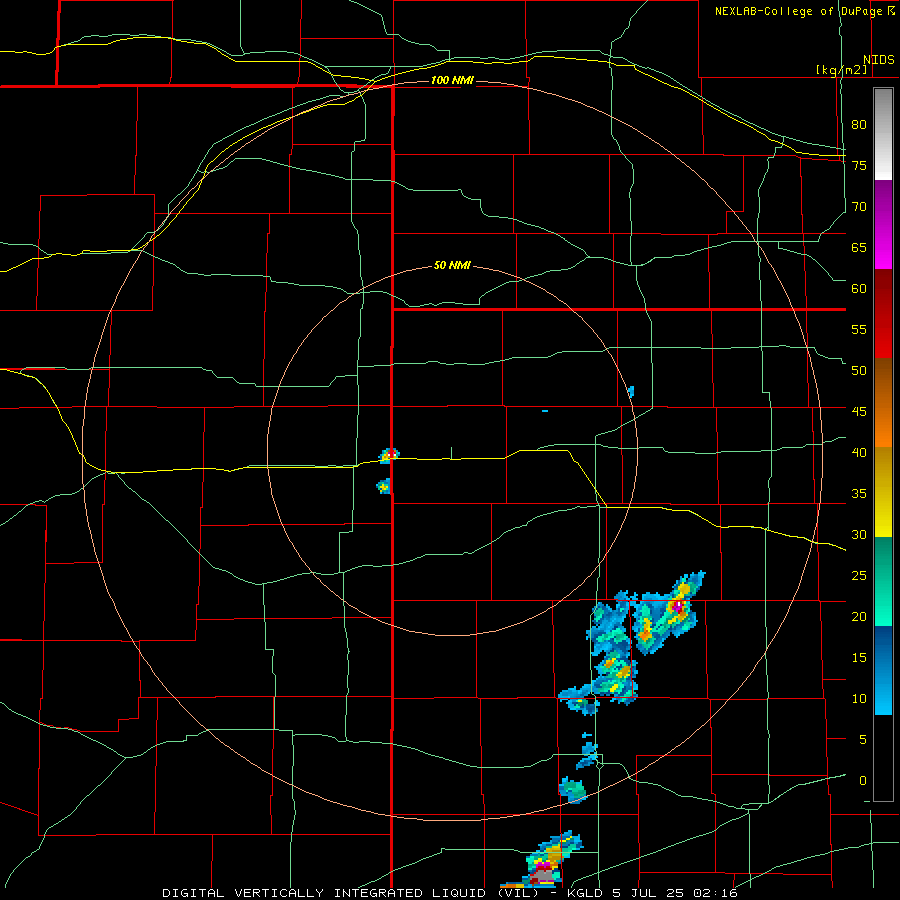
Task: Pick the orange-brown segment of color scale
Action: (x=883, y=403)
